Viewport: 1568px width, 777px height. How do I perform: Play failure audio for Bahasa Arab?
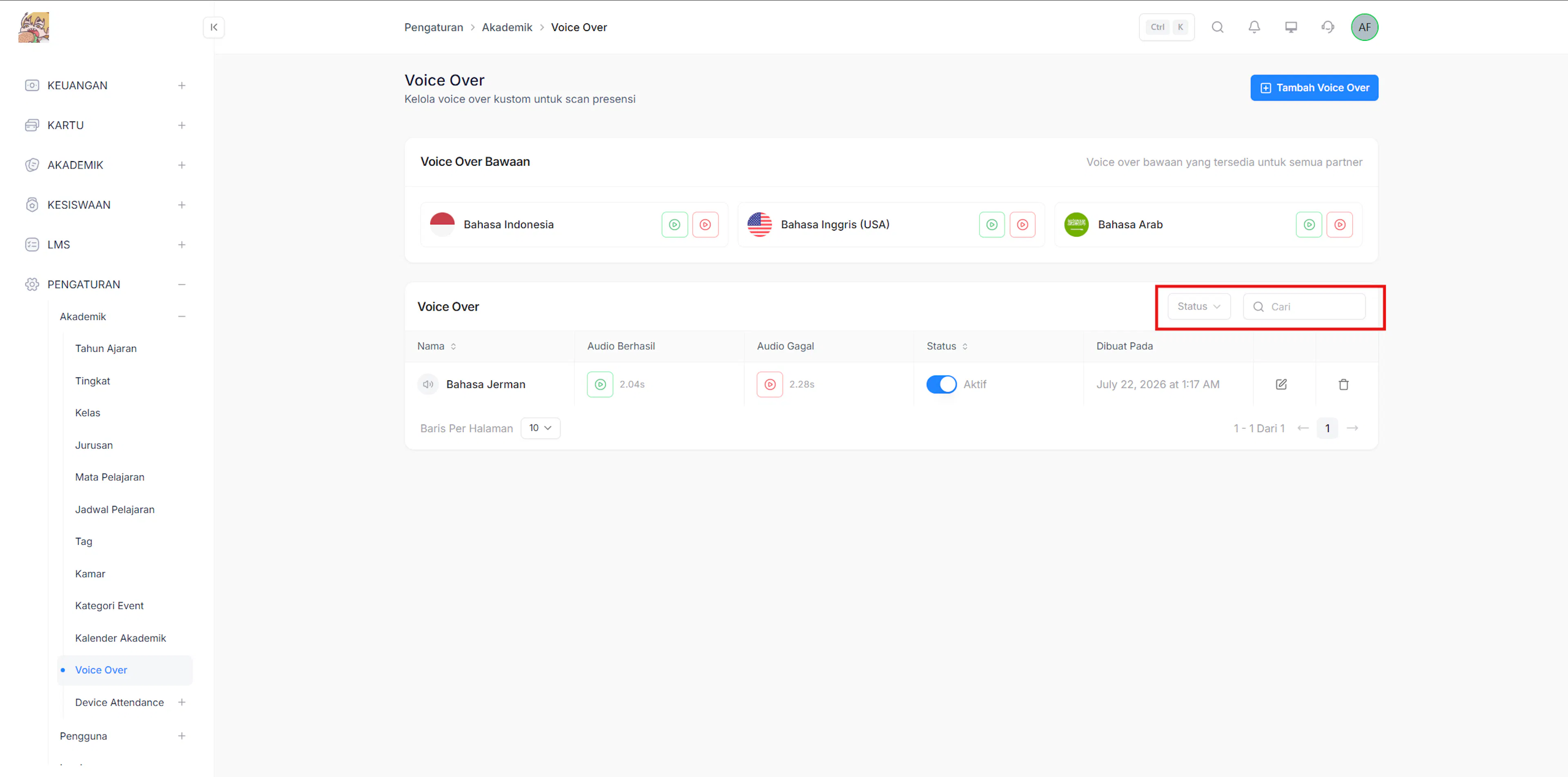coord(1339,224)
